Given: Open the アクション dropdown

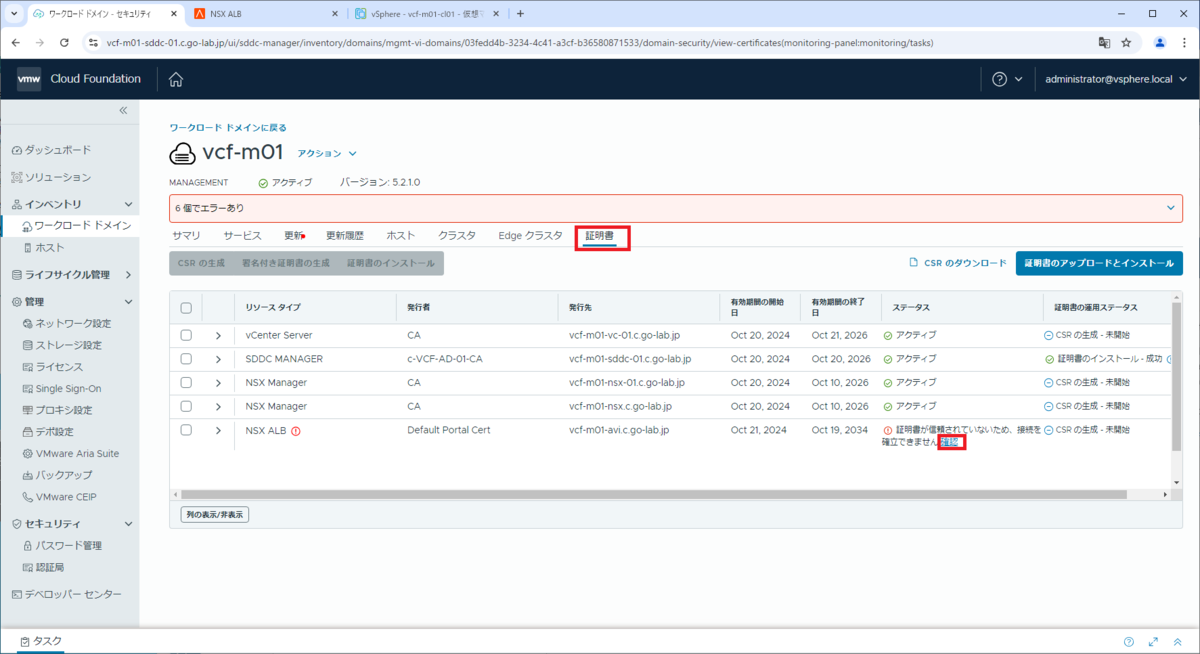Looking at the screenshot, I should pyautogui.click(x=327, y=153).
